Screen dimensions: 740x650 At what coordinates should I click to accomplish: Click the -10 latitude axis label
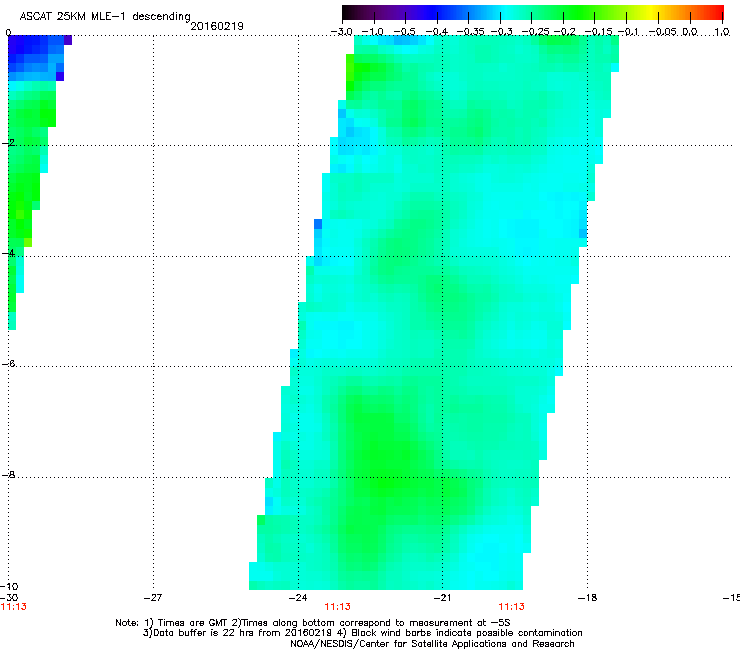point(9,586)
